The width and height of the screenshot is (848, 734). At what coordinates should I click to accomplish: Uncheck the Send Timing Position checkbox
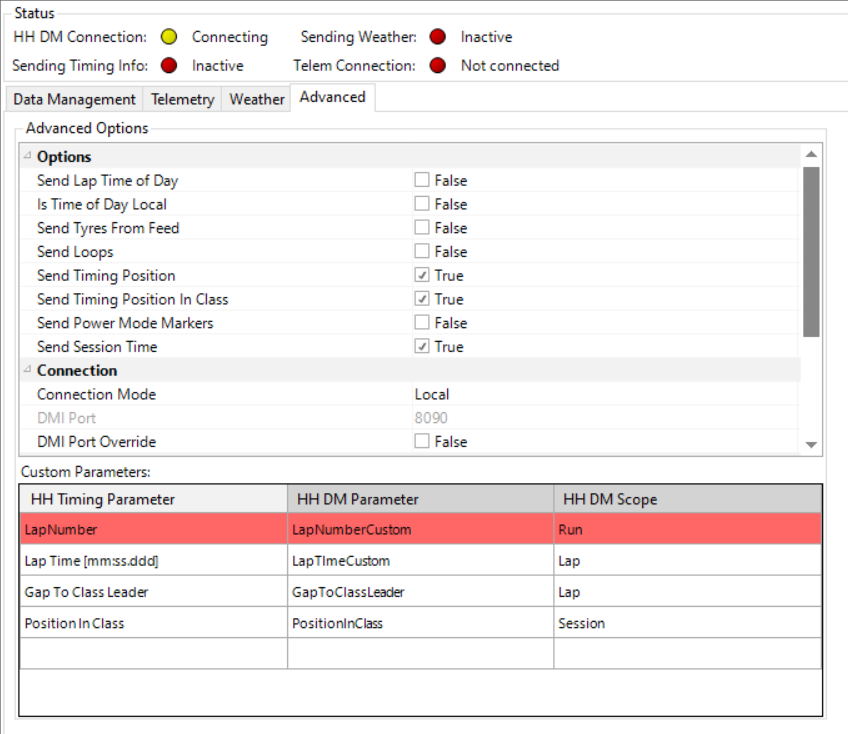click(x=422, y=276)
